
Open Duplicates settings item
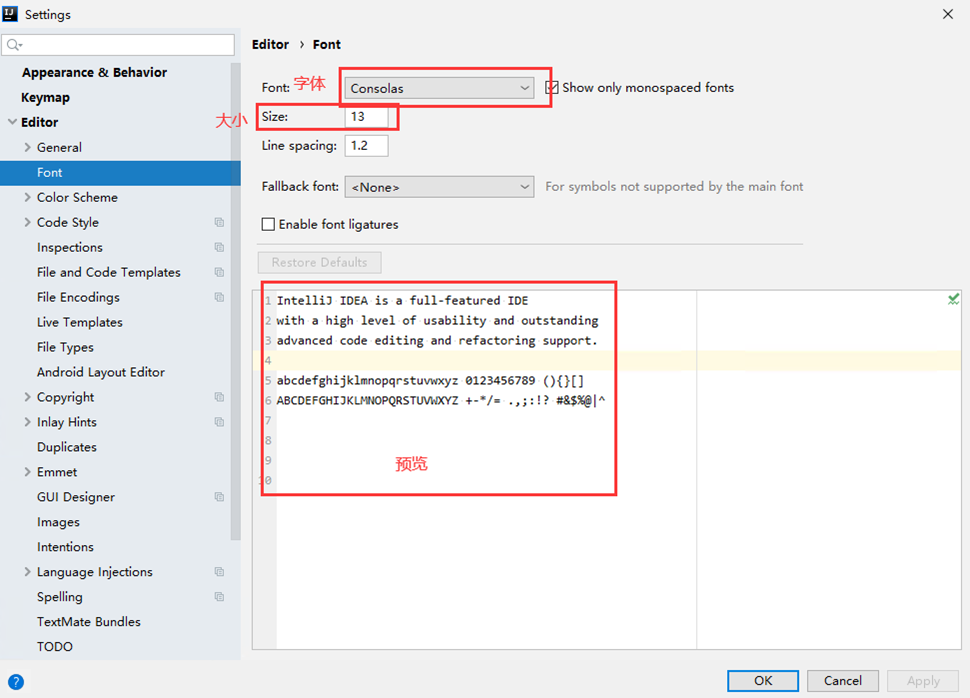(67, 447)
